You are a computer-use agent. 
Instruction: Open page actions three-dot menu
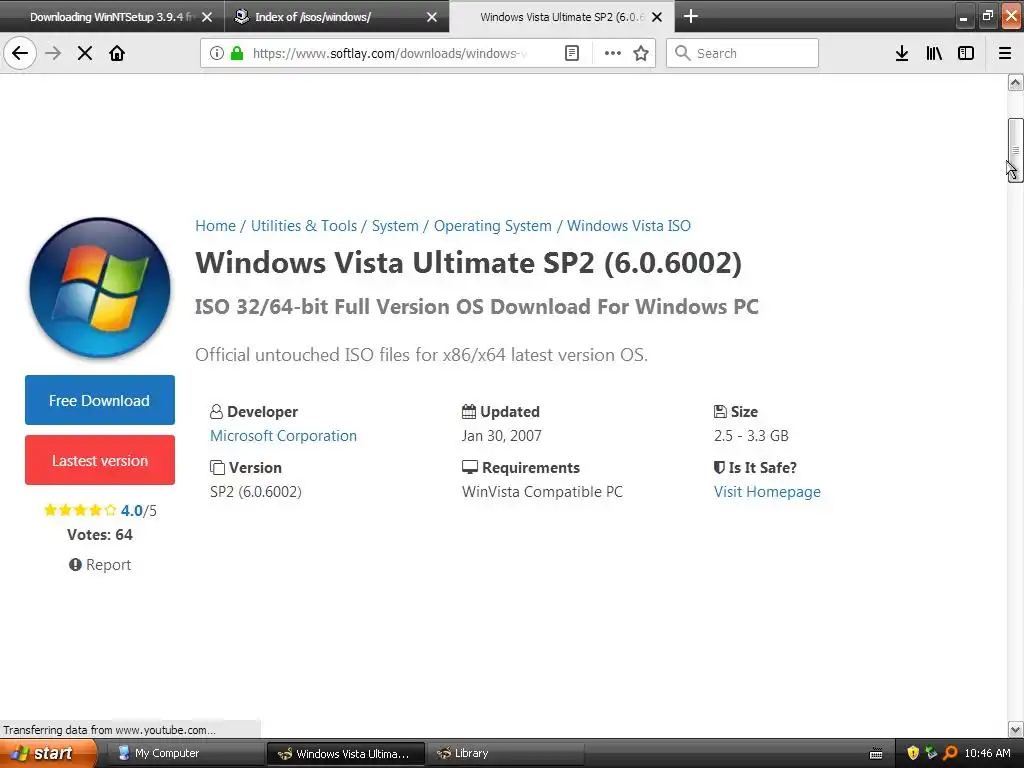[613, 53]
